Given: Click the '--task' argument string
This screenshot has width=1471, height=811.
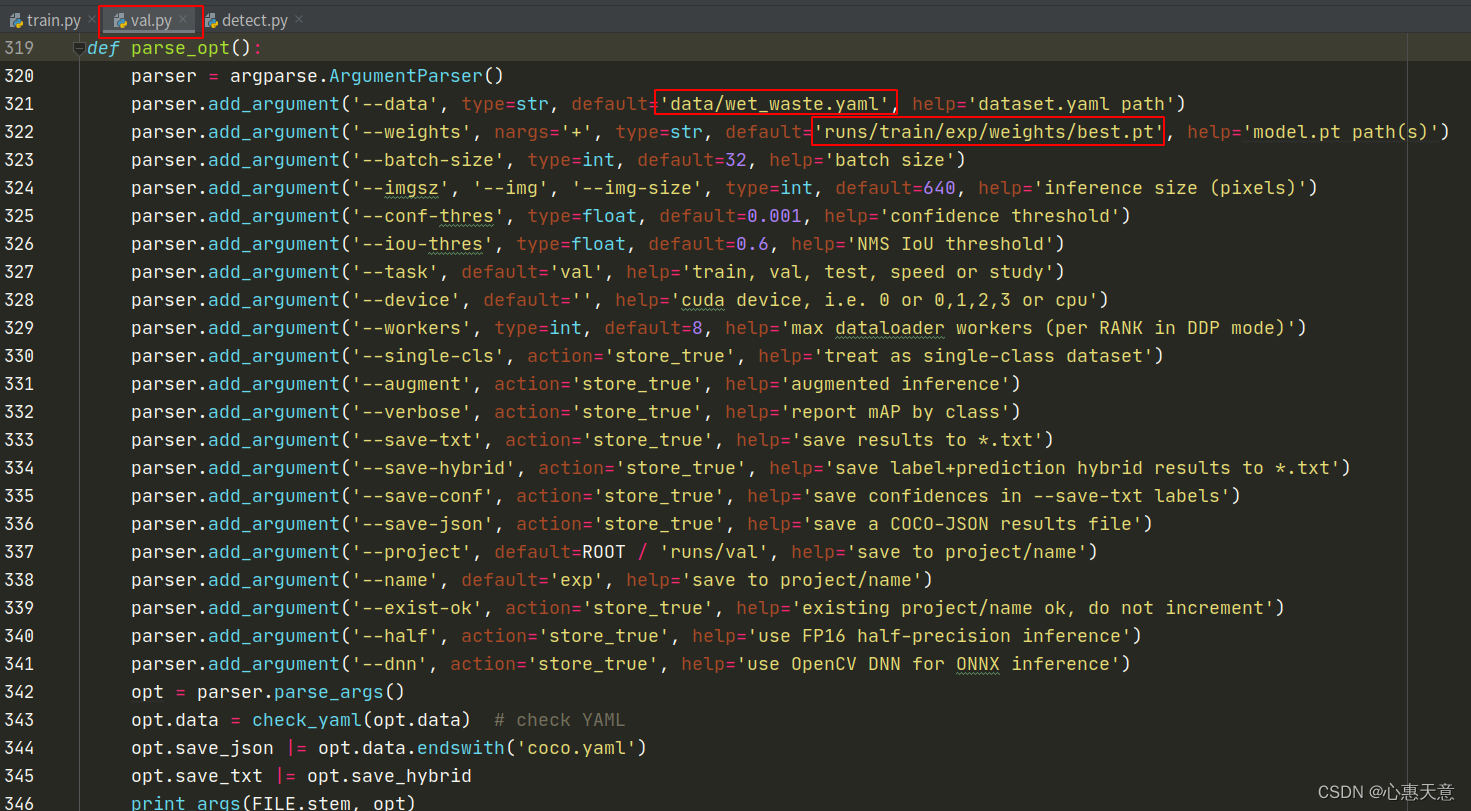Looking at the screenshot, I should click(x=396, y=272).
